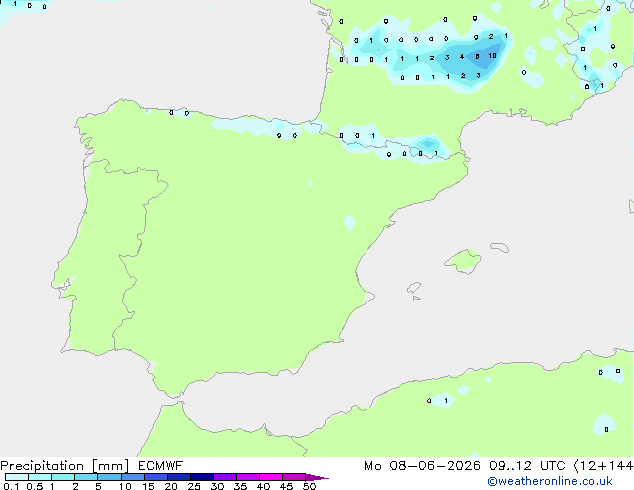The width and height of the screenshot is (634, 490).
Task: Select the date 'Mo 08-06-2026' text
Action: tap(422, 466)
